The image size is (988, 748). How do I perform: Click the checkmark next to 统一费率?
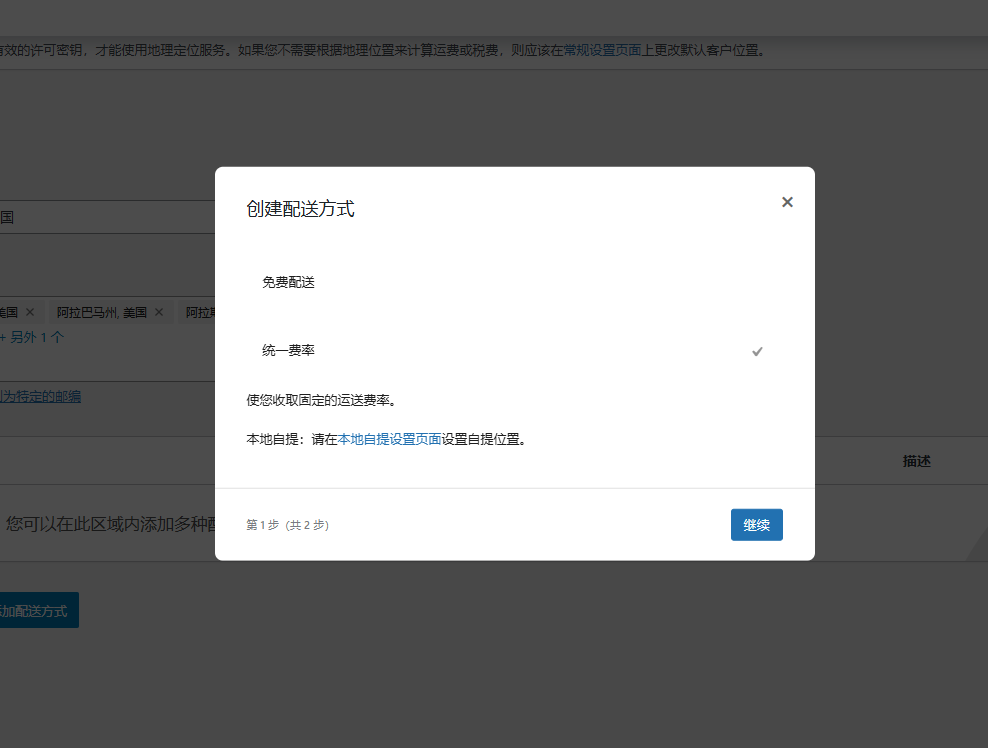point(757,351)
